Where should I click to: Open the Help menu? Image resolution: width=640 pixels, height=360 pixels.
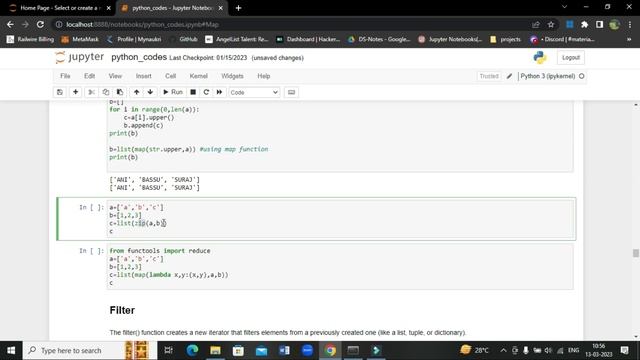click(264, 76)
